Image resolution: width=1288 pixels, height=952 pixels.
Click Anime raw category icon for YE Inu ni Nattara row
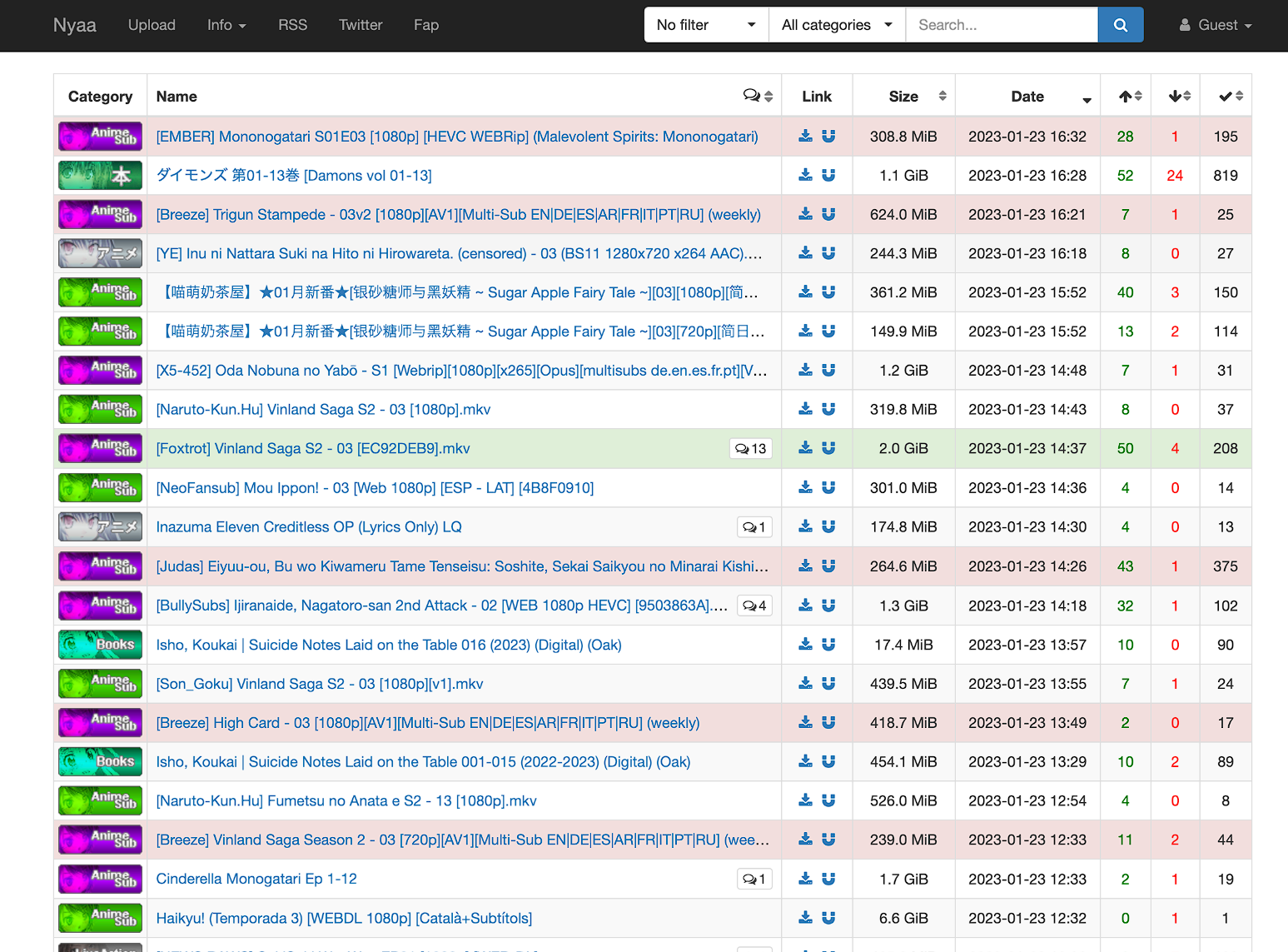[100, 253]
